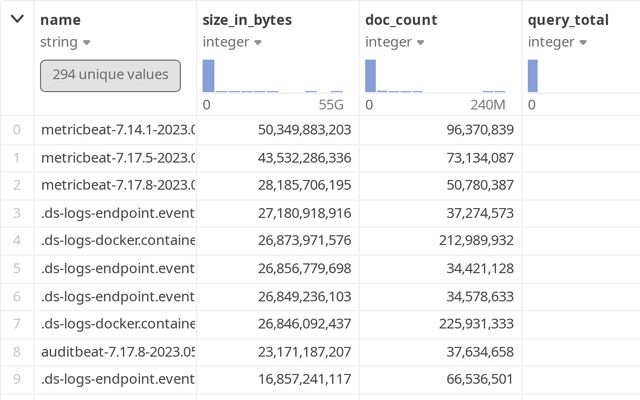Click the first doc_count histogram bar

(370, 76)
